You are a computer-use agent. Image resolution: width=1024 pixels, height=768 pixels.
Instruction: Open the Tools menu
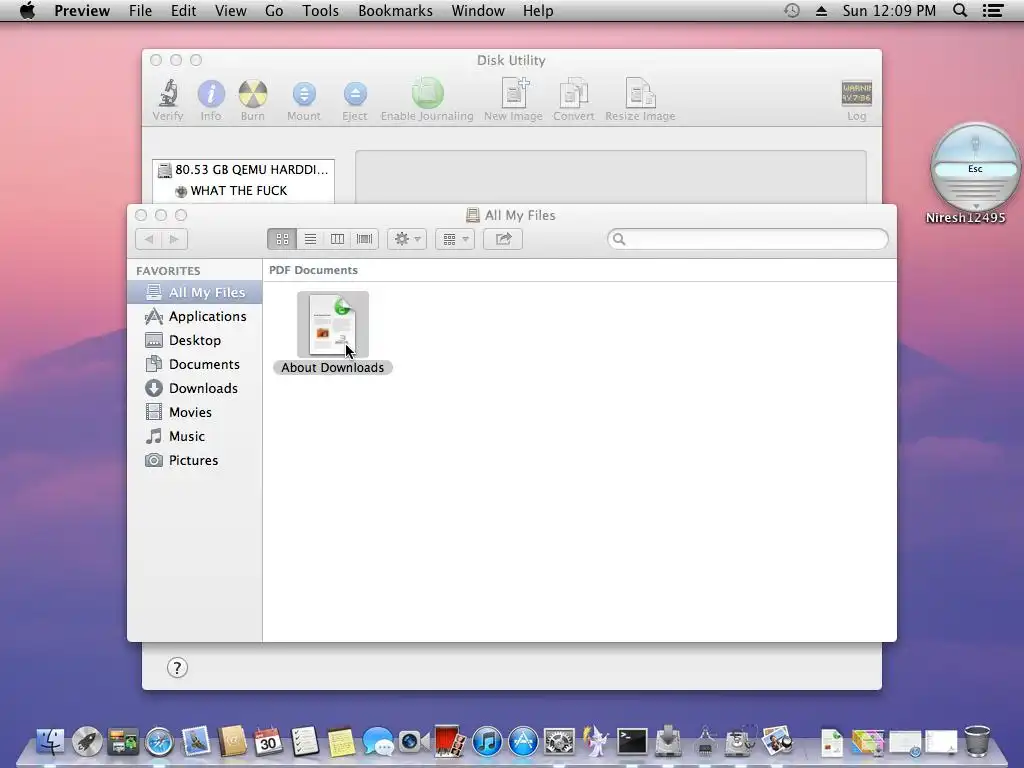(321, 11)
